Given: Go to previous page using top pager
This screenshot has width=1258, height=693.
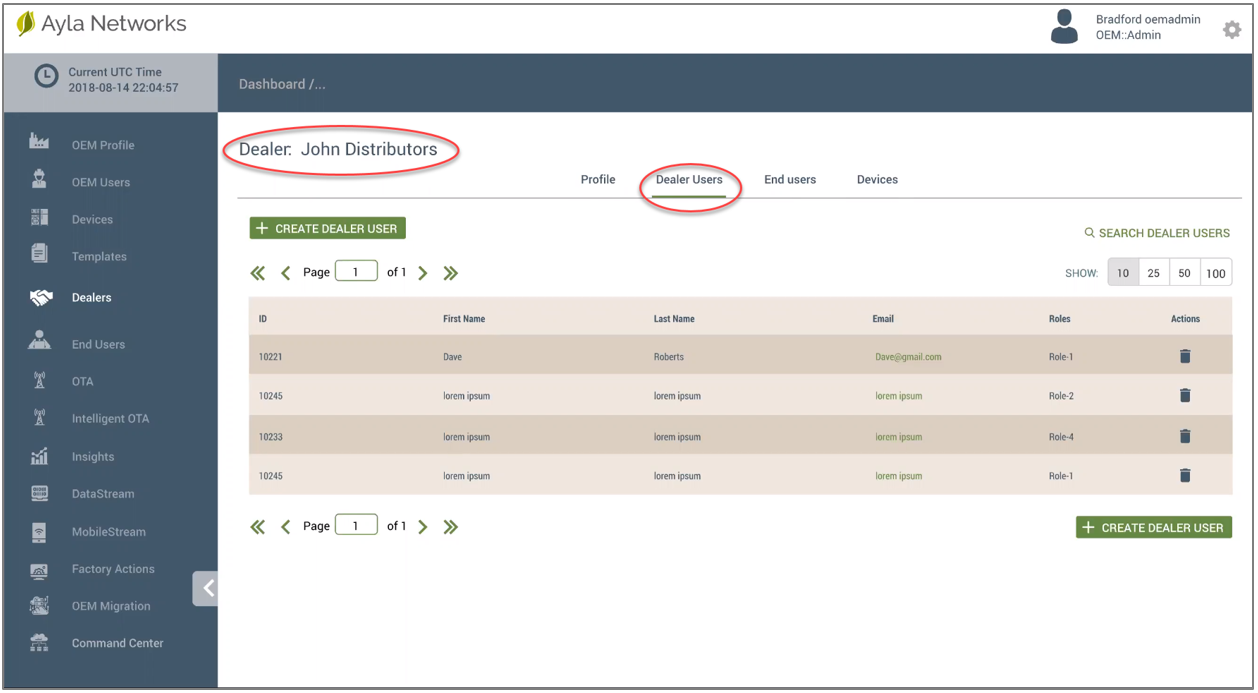Looking at the screenshot, I should (286, 273).
